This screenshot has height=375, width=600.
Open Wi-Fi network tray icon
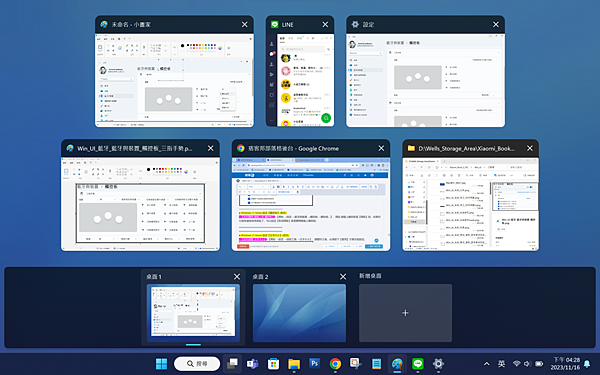tap(517, 364)
